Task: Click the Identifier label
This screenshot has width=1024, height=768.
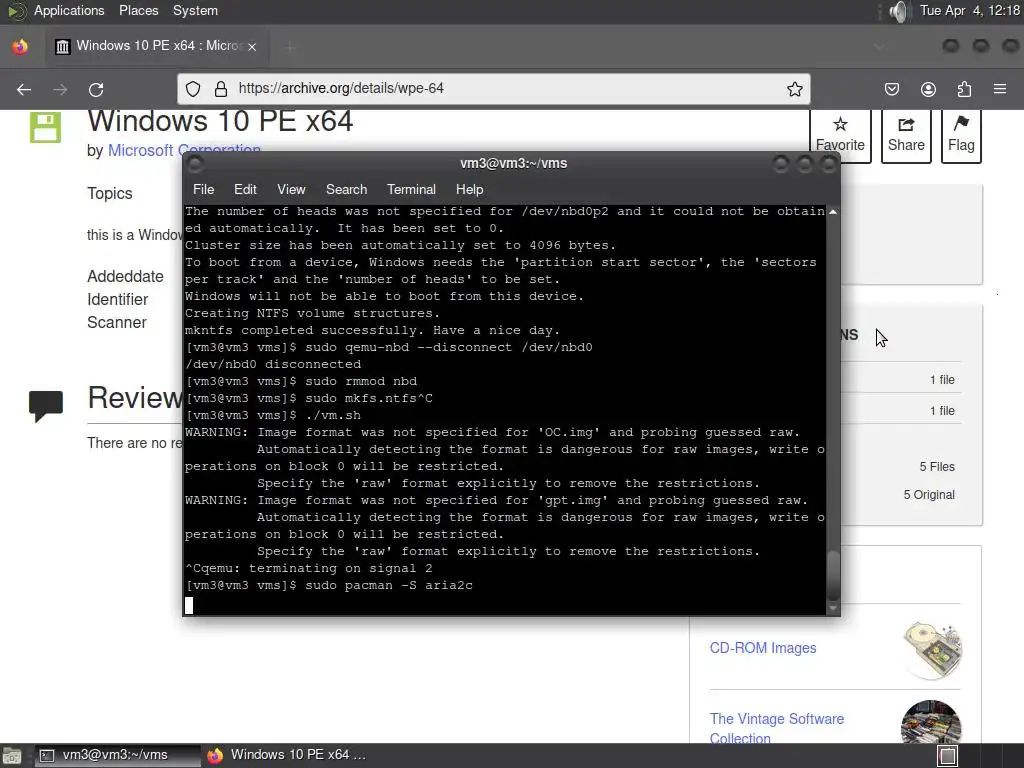Action: click(118, 299)
